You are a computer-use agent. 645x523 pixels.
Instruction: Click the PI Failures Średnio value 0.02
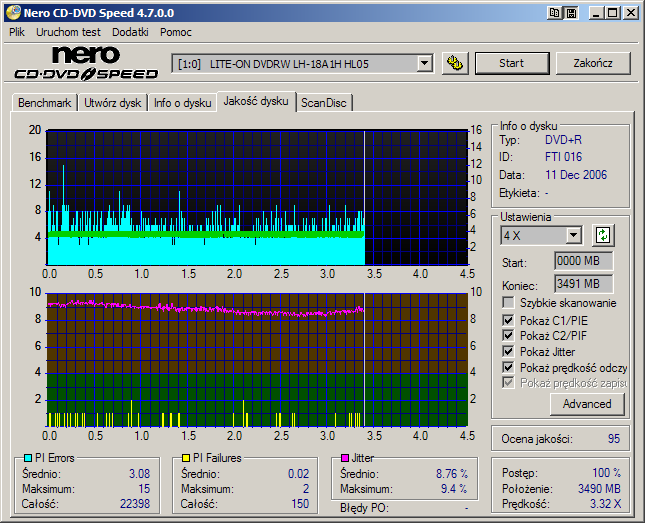click(298, 474)
